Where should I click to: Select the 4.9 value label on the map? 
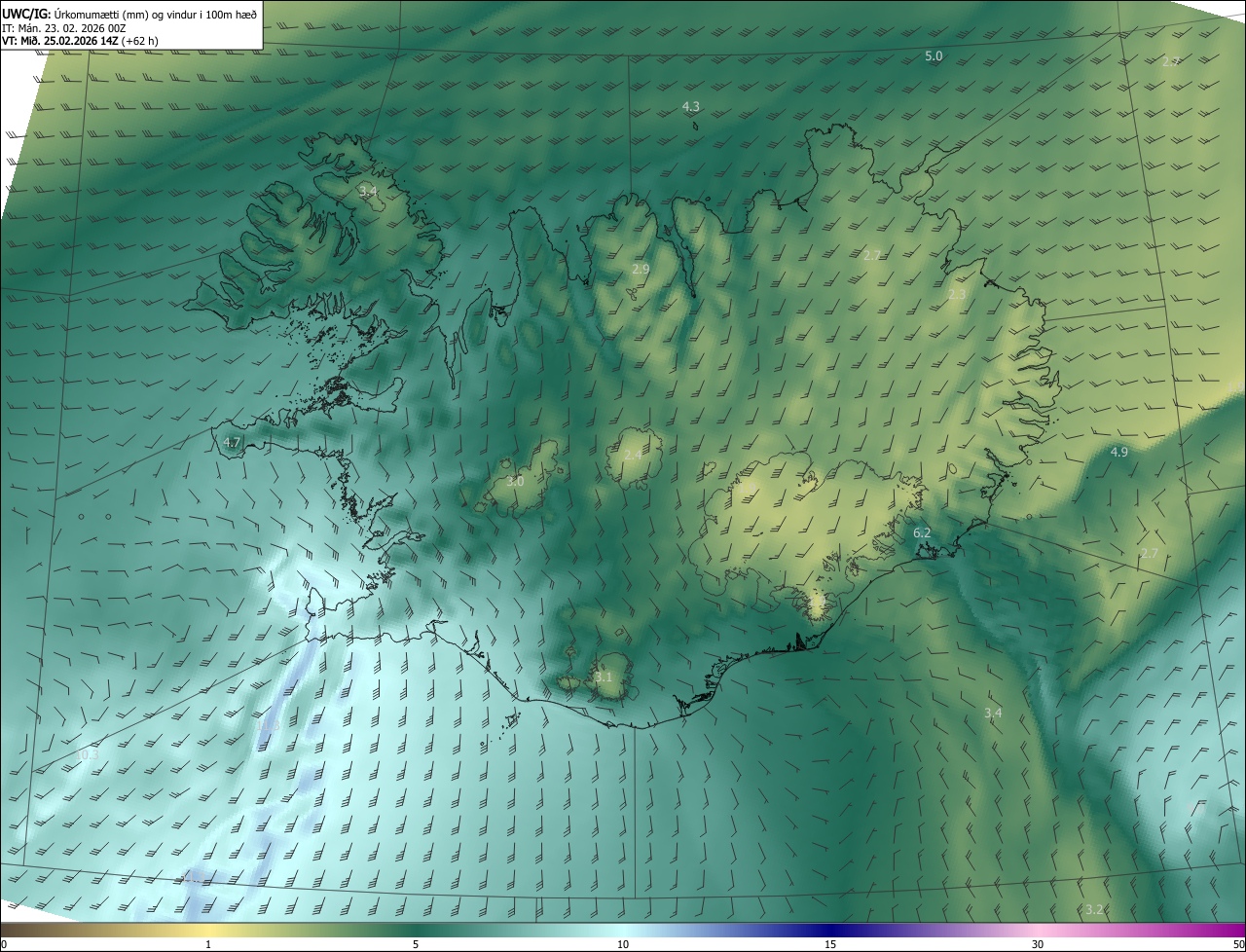1118,452
